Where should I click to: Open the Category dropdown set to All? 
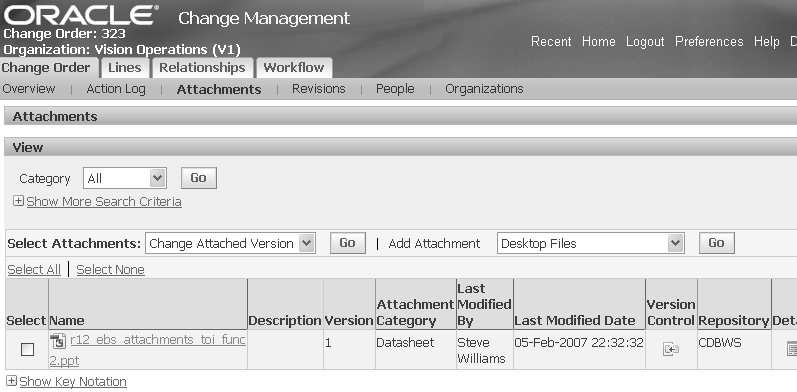click(125, 178)
